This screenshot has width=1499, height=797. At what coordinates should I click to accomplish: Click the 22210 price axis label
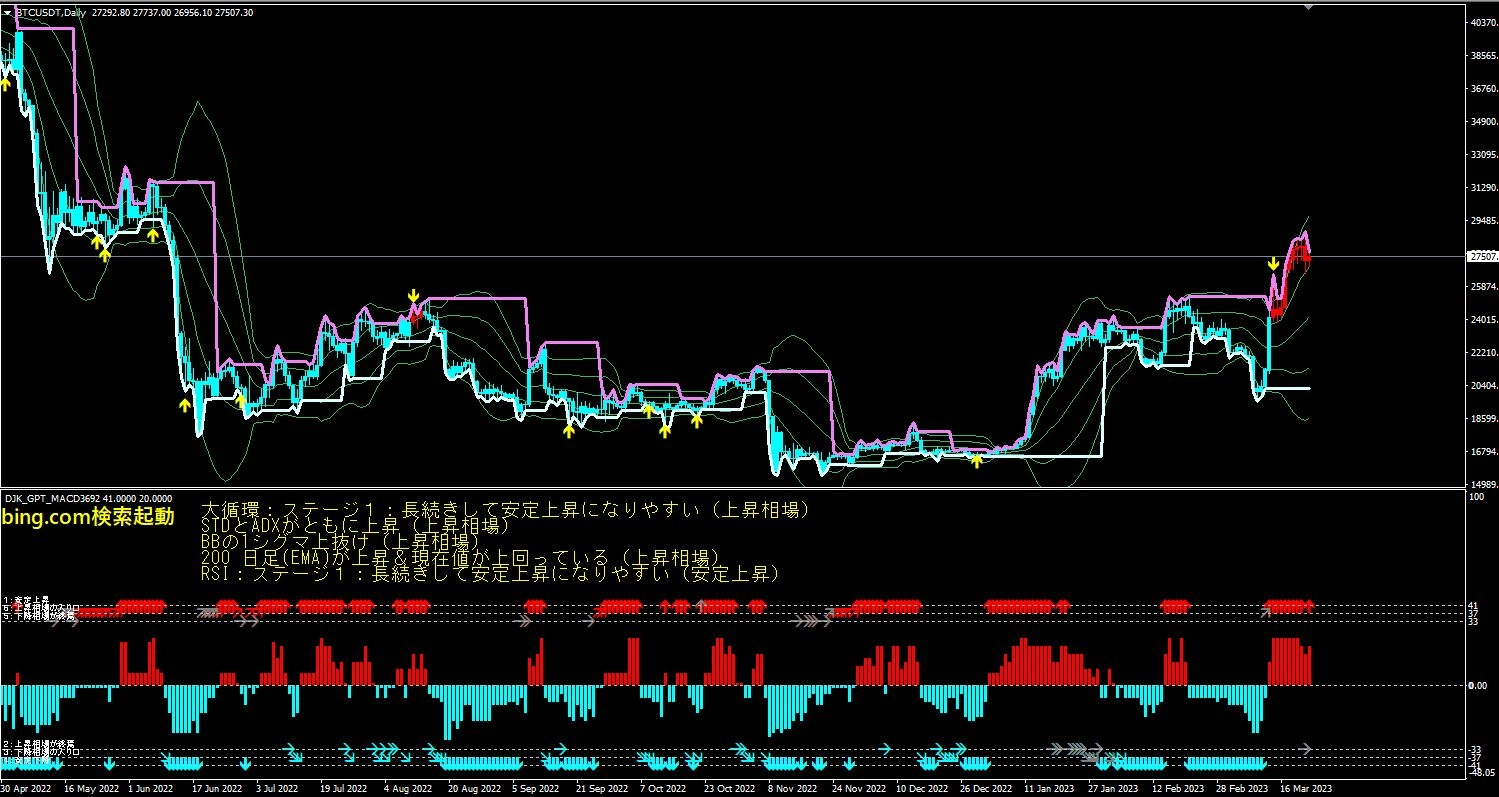point(1483,353)
